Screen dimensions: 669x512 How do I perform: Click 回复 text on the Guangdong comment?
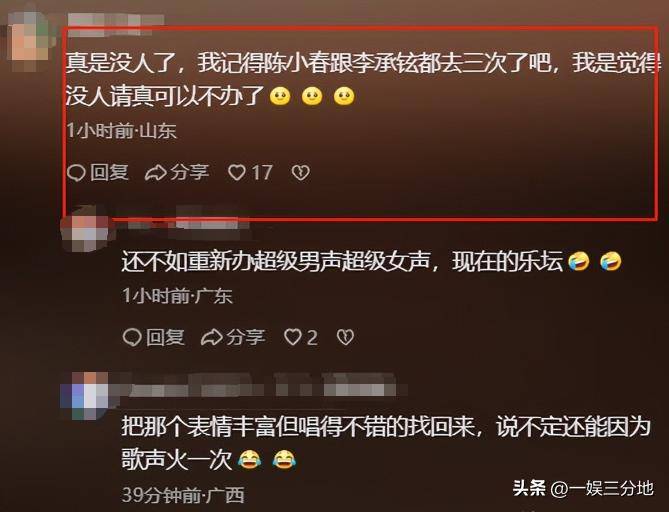[x=166, y=337]
